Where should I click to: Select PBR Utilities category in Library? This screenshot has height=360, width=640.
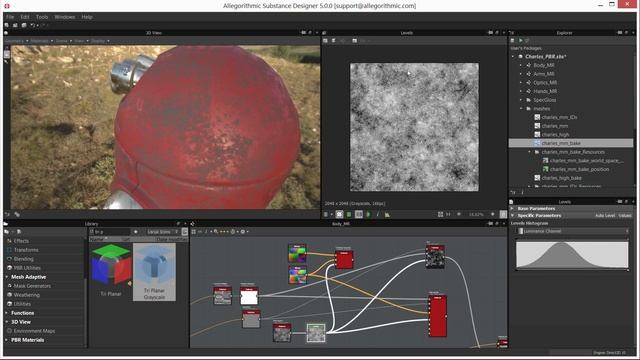pyautogui.click(x=27, y=268)
